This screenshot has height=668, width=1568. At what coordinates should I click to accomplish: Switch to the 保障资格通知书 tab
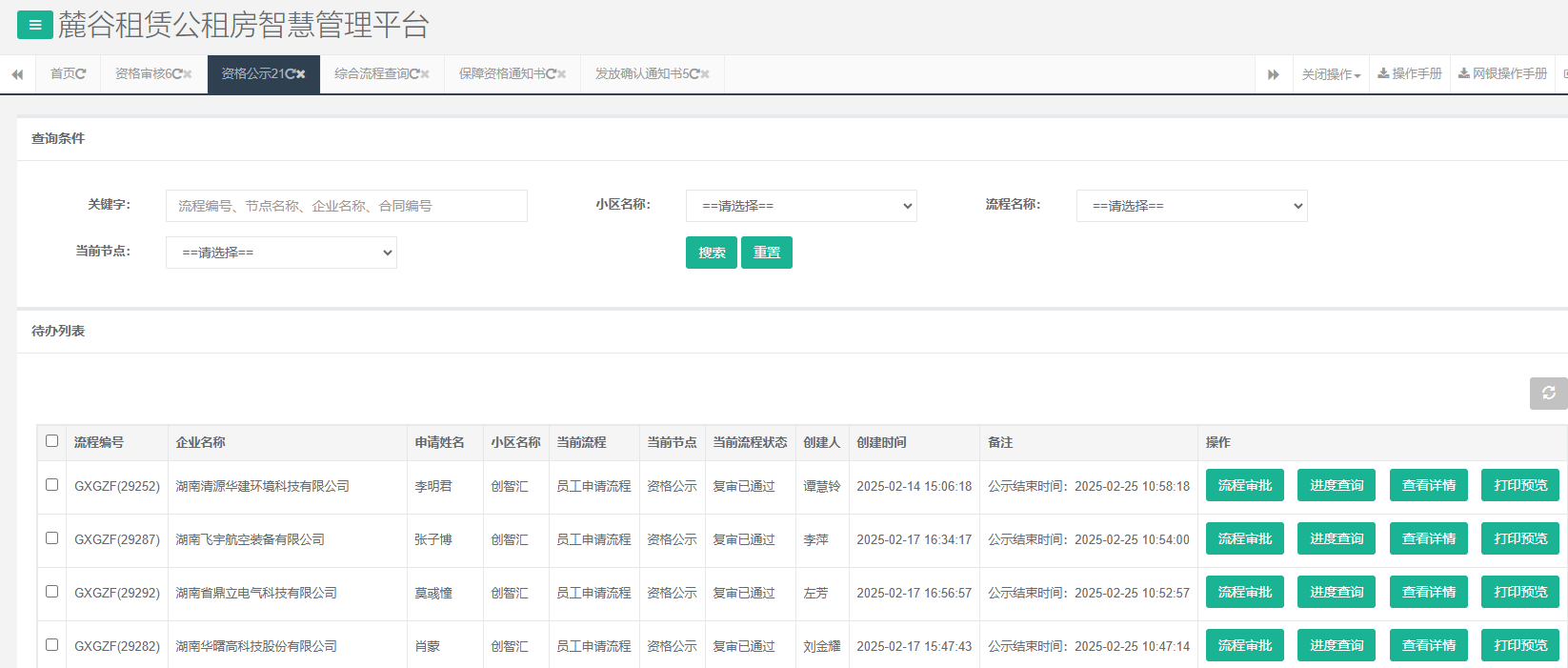(506, 74)
